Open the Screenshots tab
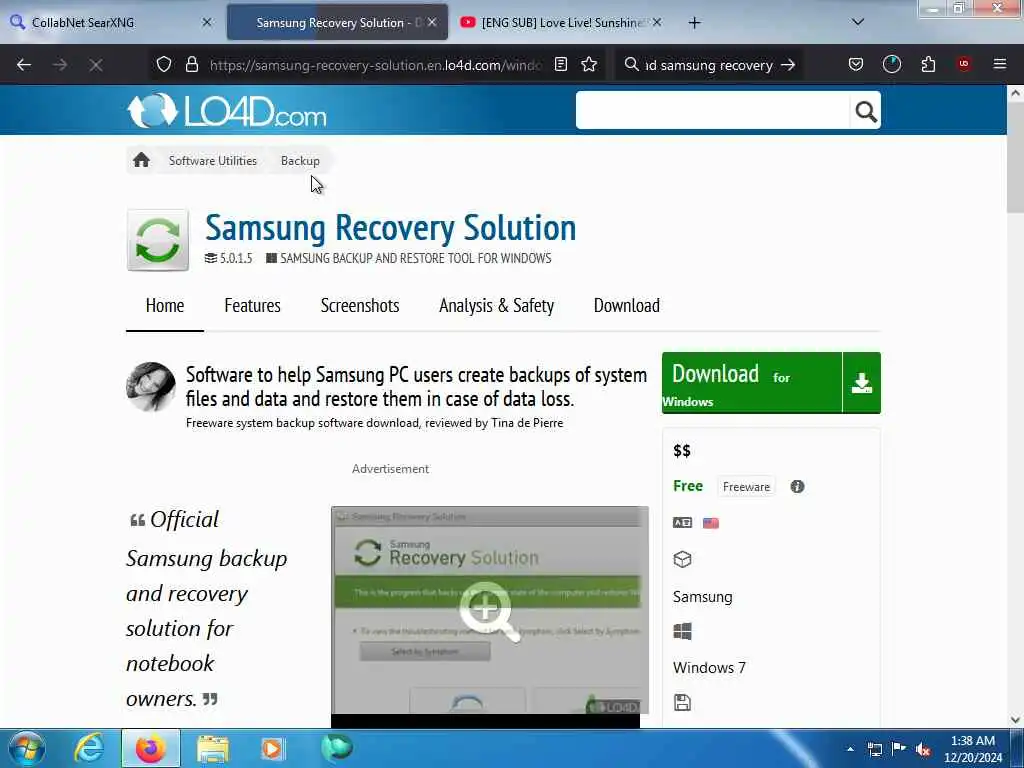Image resolution: width=1024 pixels, height=768 pixels. coord(360,306)
